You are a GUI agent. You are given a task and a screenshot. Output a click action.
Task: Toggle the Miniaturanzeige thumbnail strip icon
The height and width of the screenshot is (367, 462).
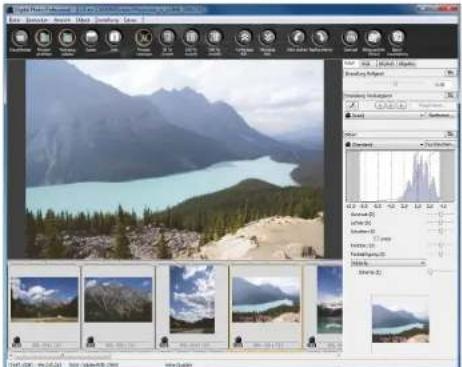pyautogui.click(x=44, y=41)
